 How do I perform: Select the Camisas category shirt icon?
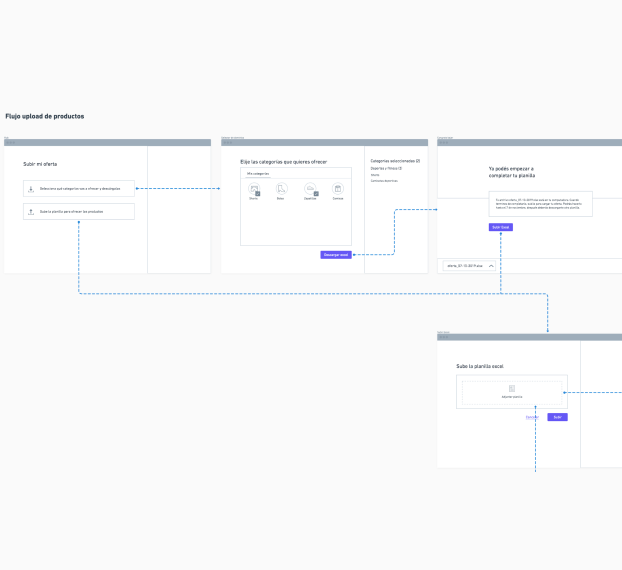[338, 188]
